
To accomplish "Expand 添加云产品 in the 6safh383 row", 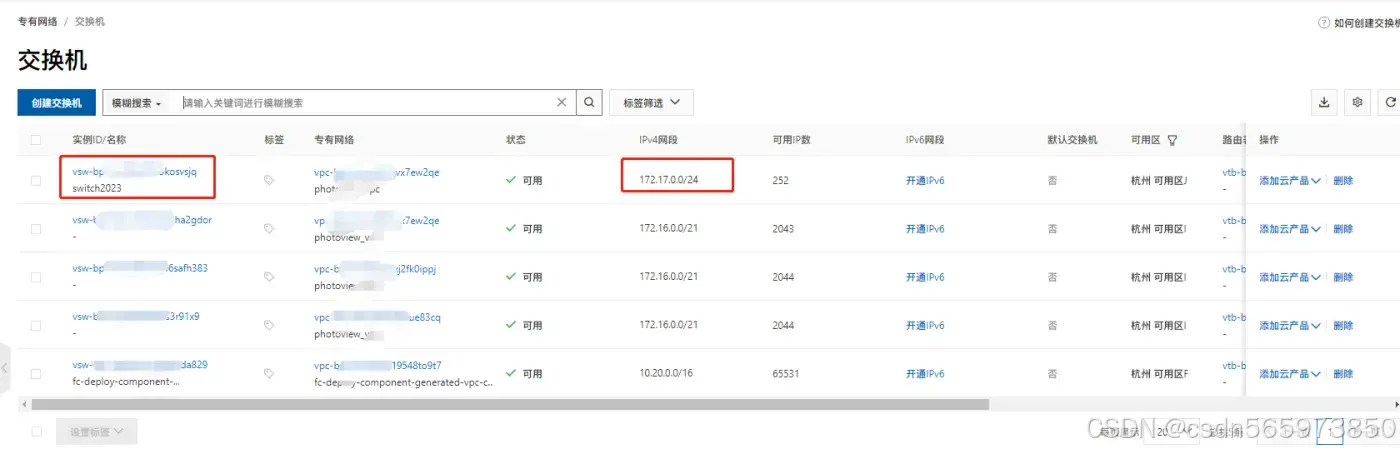I will click(1290, 277).
